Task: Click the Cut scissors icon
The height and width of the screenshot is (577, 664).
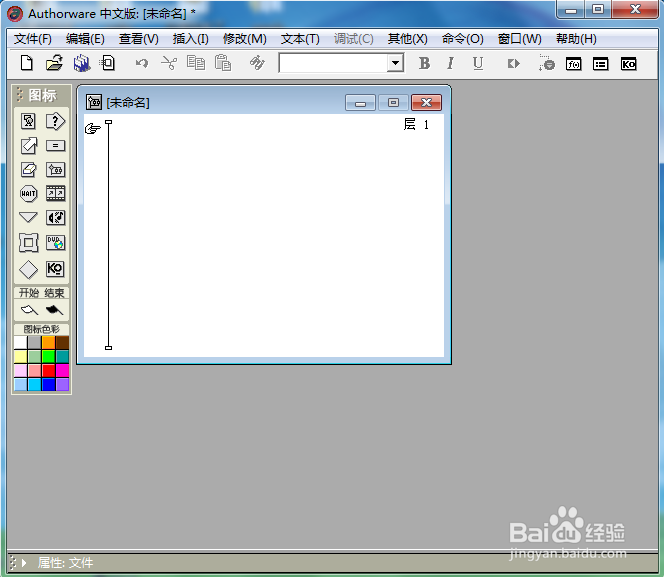Action: point(169,63)
